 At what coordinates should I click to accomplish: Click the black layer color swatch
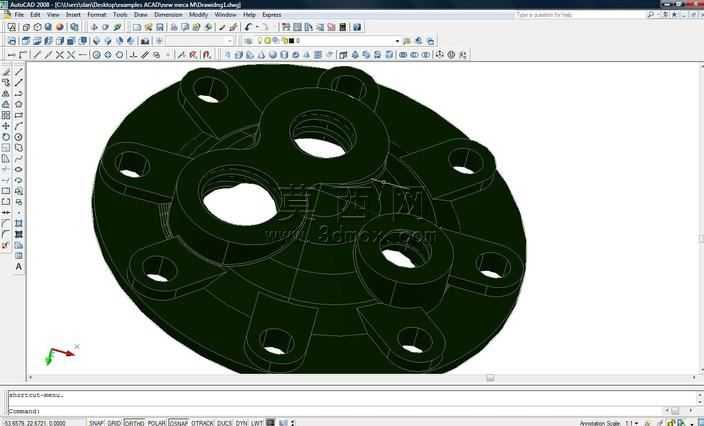[x=291, y=41]
